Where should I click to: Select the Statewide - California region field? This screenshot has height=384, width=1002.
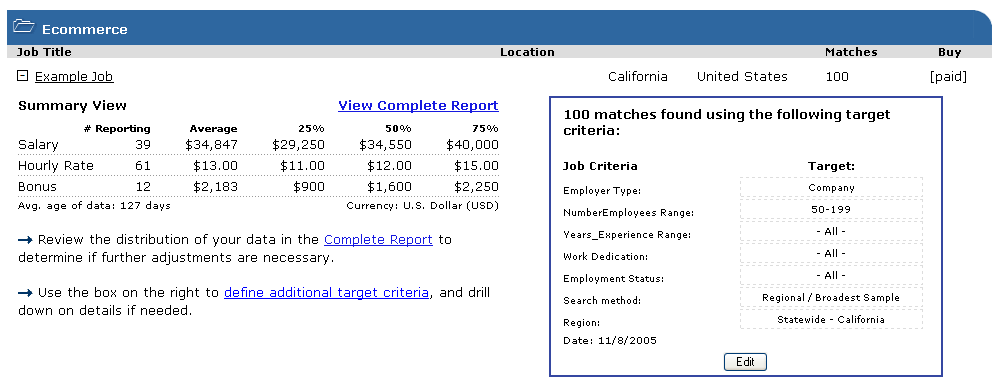(831, 319)
